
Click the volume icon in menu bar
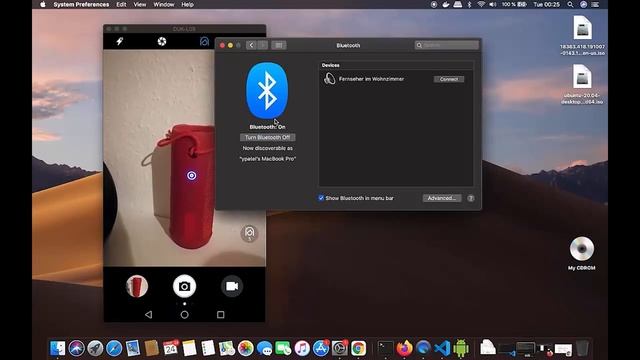pyautogui.click(x=493, y=4)
